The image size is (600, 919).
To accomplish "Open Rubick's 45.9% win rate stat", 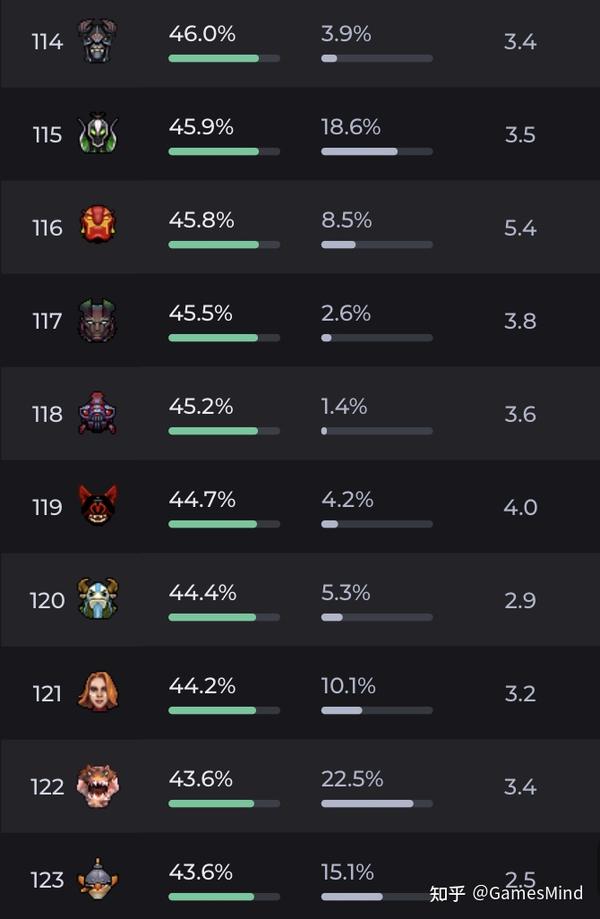I will tap(201, 127).
